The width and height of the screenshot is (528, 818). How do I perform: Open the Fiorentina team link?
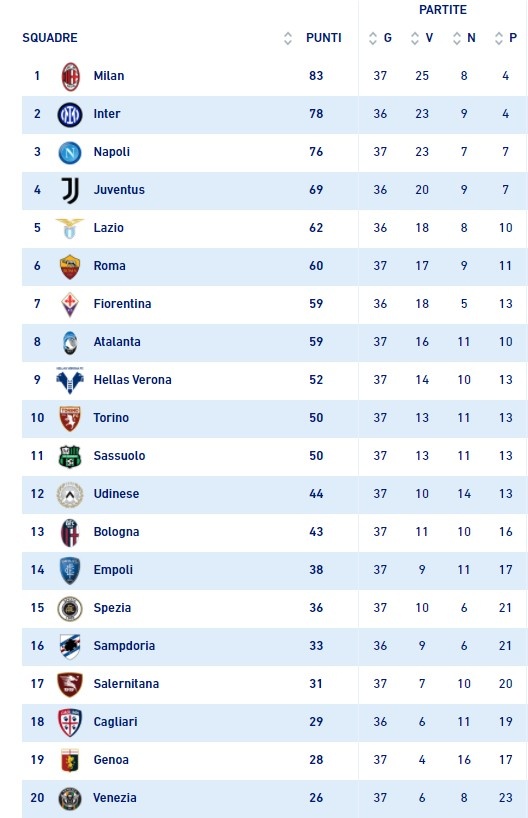(x=122, y=304)
